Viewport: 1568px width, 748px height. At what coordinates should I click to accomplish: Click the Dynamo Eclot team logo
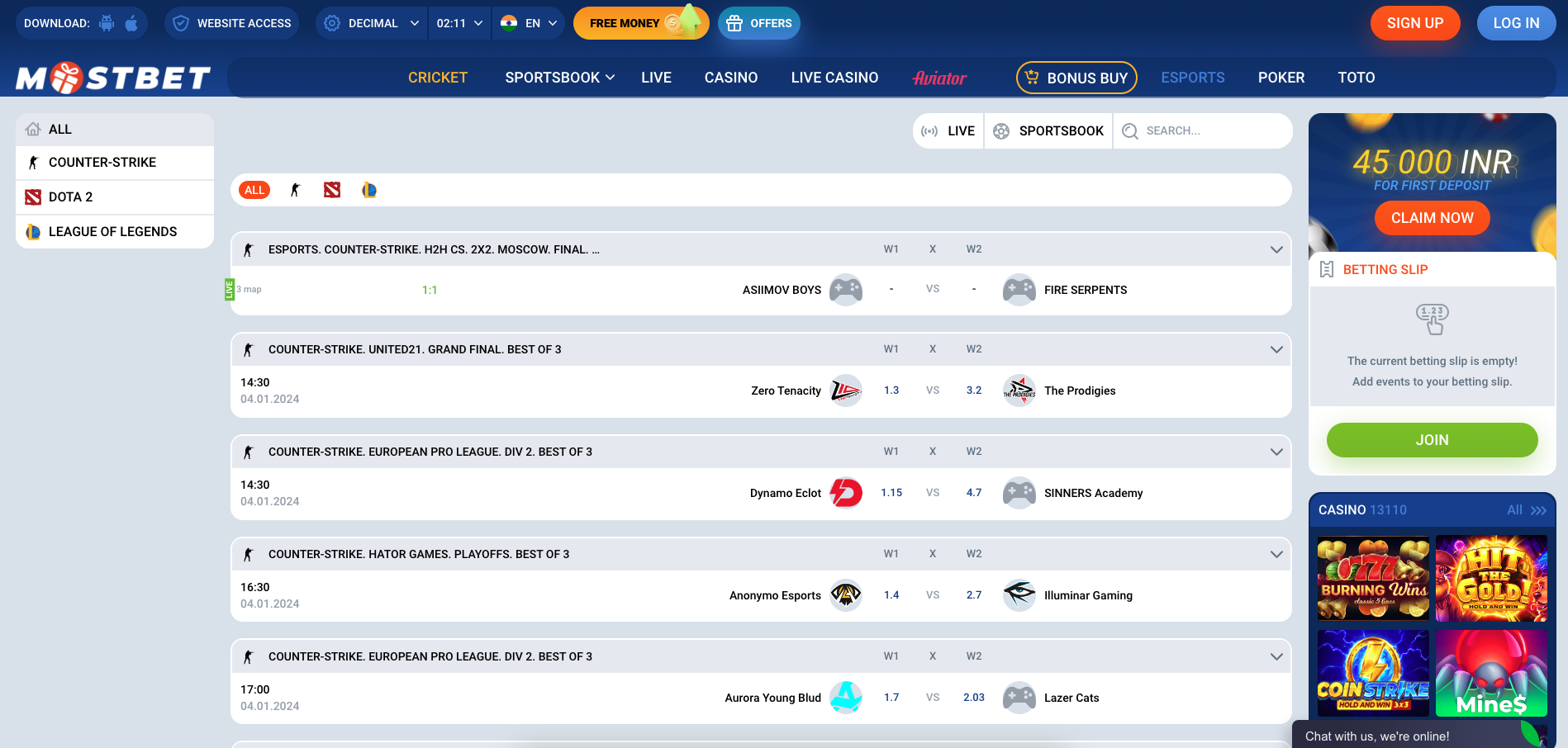click(x=846, y=493)
